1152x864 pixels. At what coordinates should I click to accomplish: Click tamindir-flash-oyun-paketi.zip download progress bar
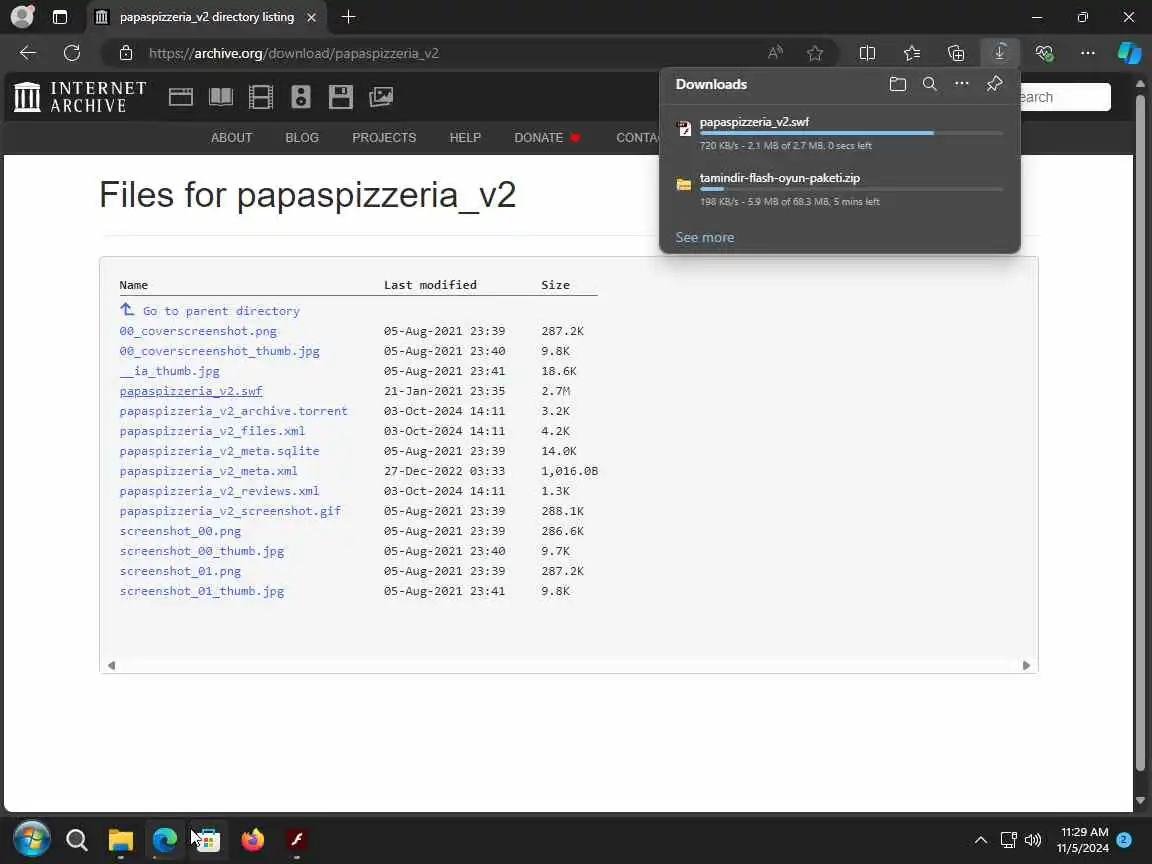tap(851, 189)
